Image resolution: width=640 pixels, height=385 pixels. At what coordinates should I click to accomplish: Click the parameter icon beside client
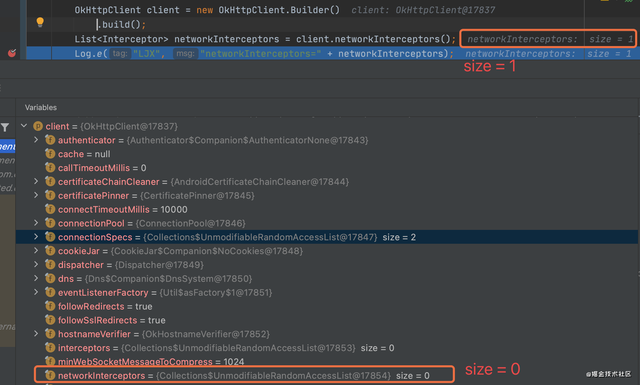38,126
